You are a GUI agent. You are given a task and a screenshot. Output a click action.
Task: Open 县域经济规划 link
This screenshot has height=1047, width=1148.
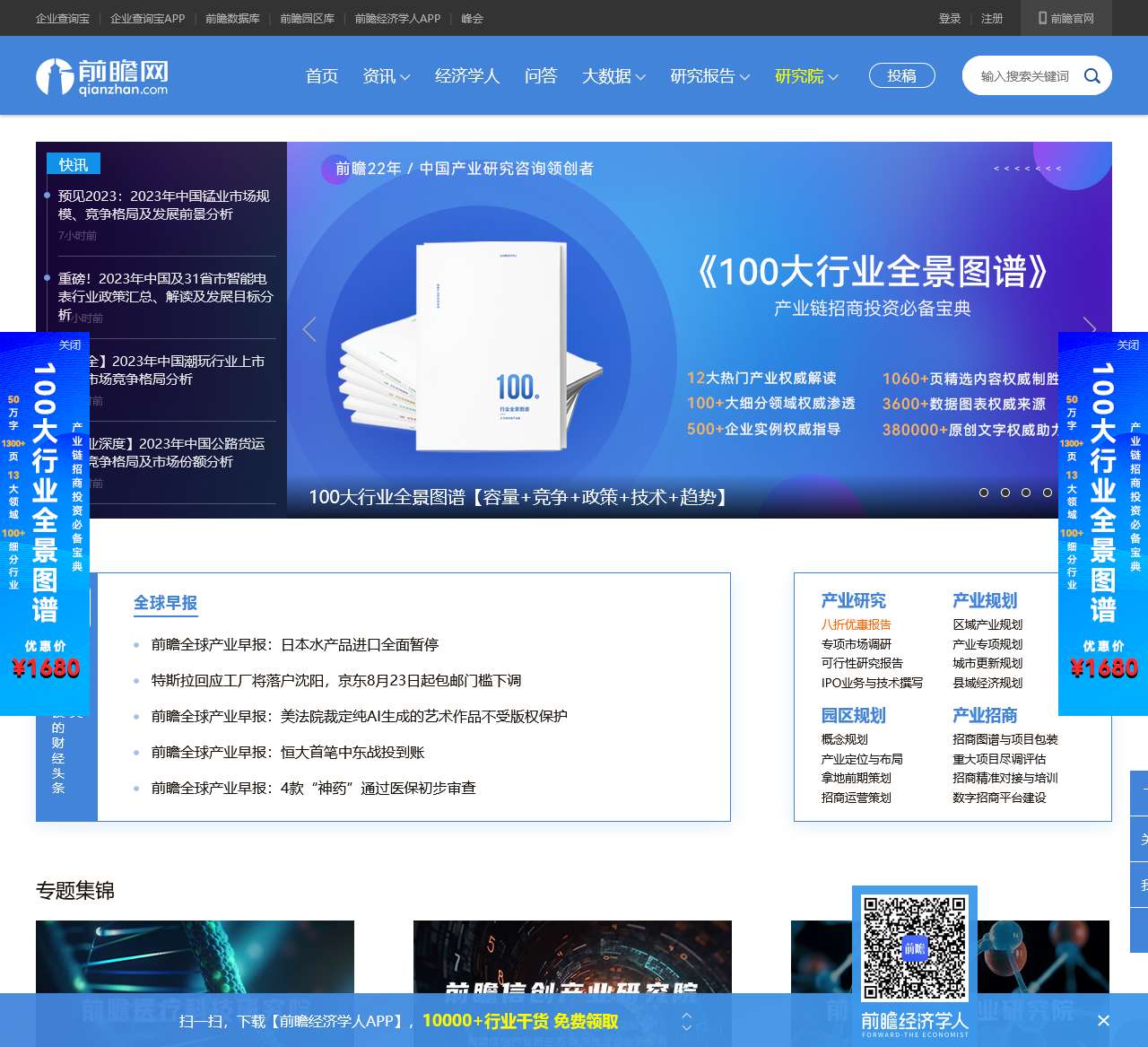click(x=987, y=683)
